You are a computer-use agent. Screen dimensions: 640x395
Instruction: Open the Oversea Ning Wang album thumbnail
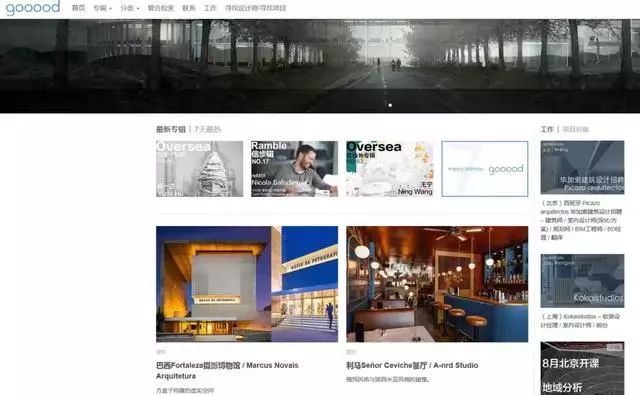(x=390, y=169)
